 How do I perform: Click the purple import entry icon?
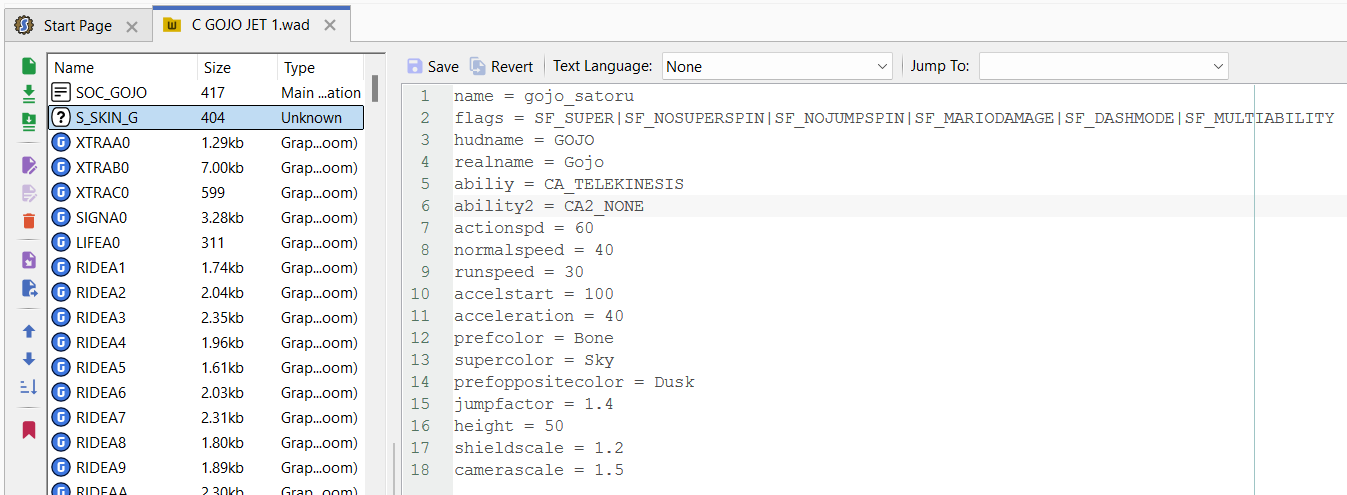point(29,260)
